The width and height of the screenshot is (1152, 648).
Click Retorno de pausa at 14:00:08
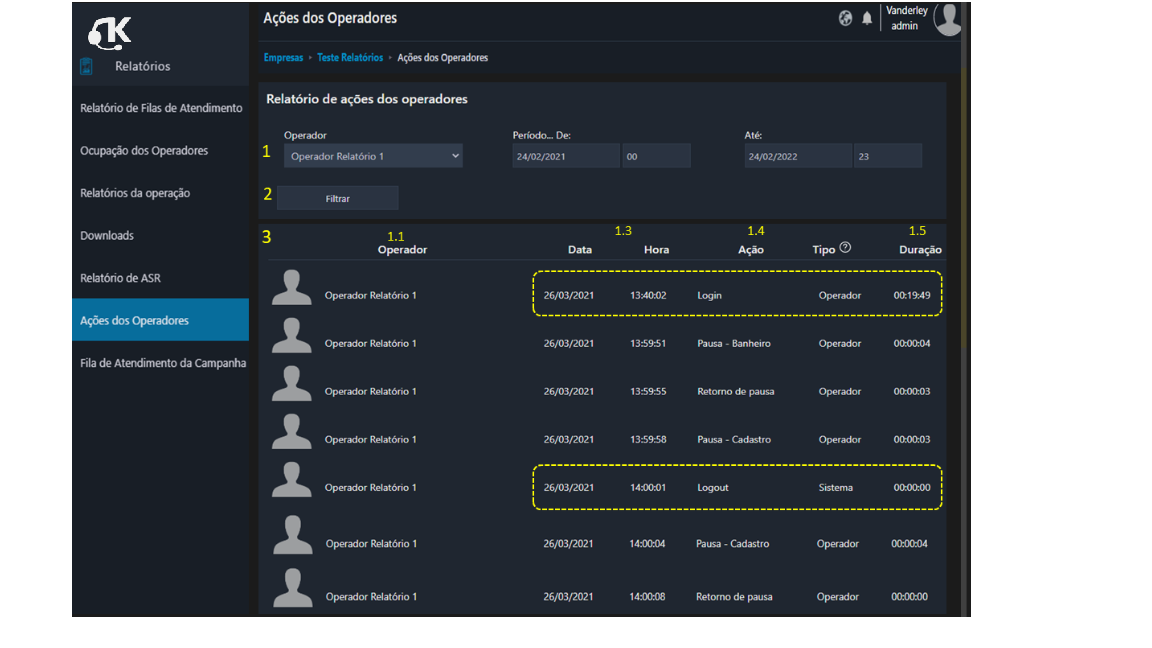pos(734,597)
